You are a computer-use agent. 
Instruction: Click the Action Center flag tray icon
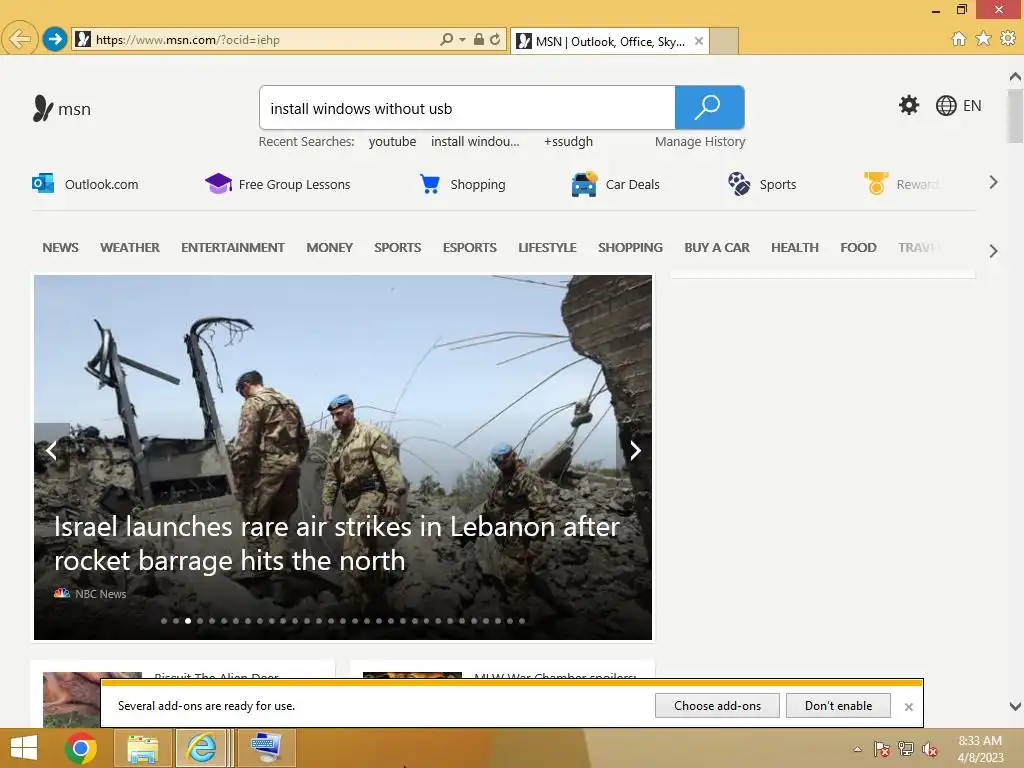click(x=881, y=749)
